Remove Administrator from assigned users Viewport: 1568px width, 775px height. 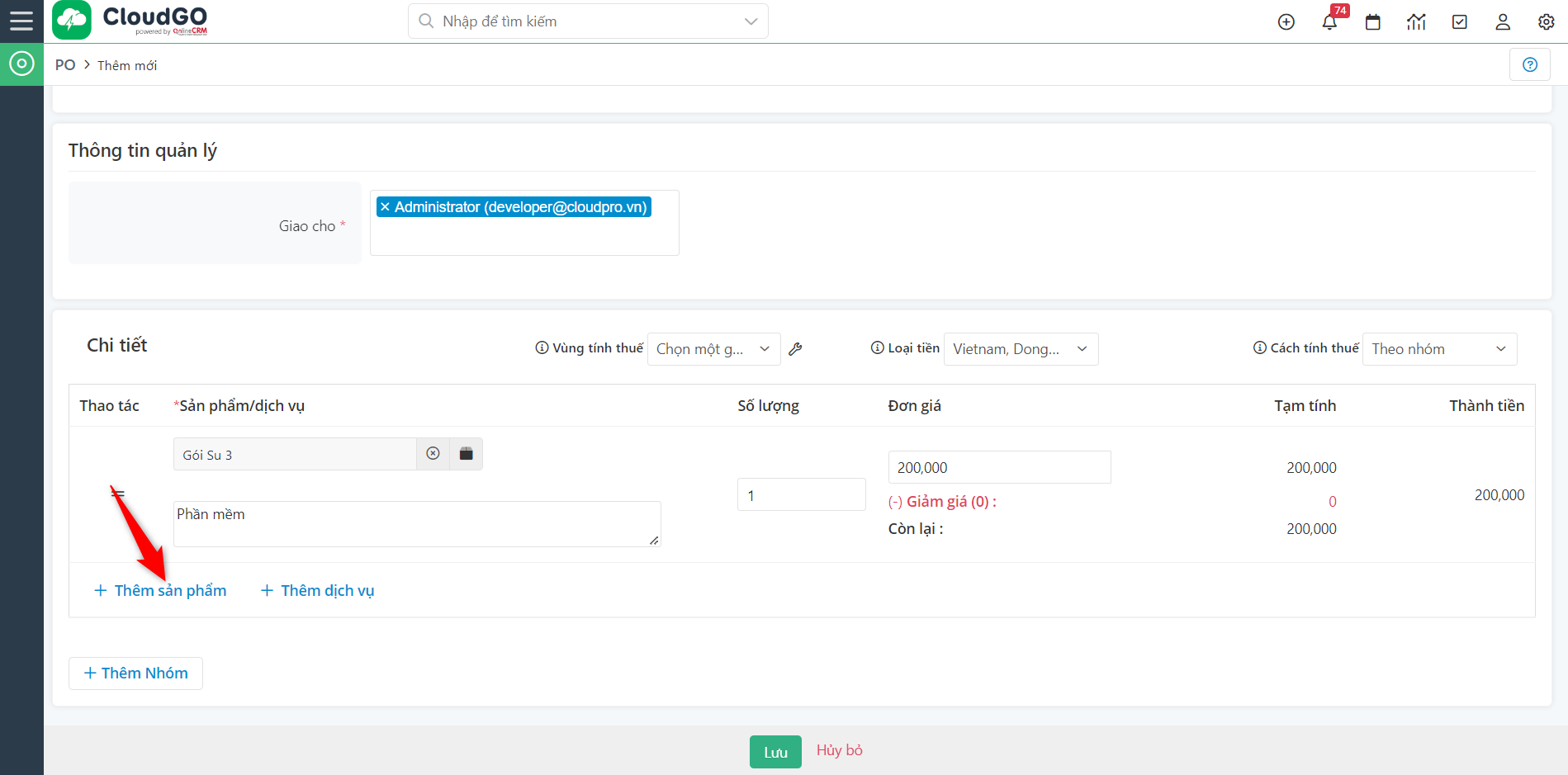[x=385, y=207]
